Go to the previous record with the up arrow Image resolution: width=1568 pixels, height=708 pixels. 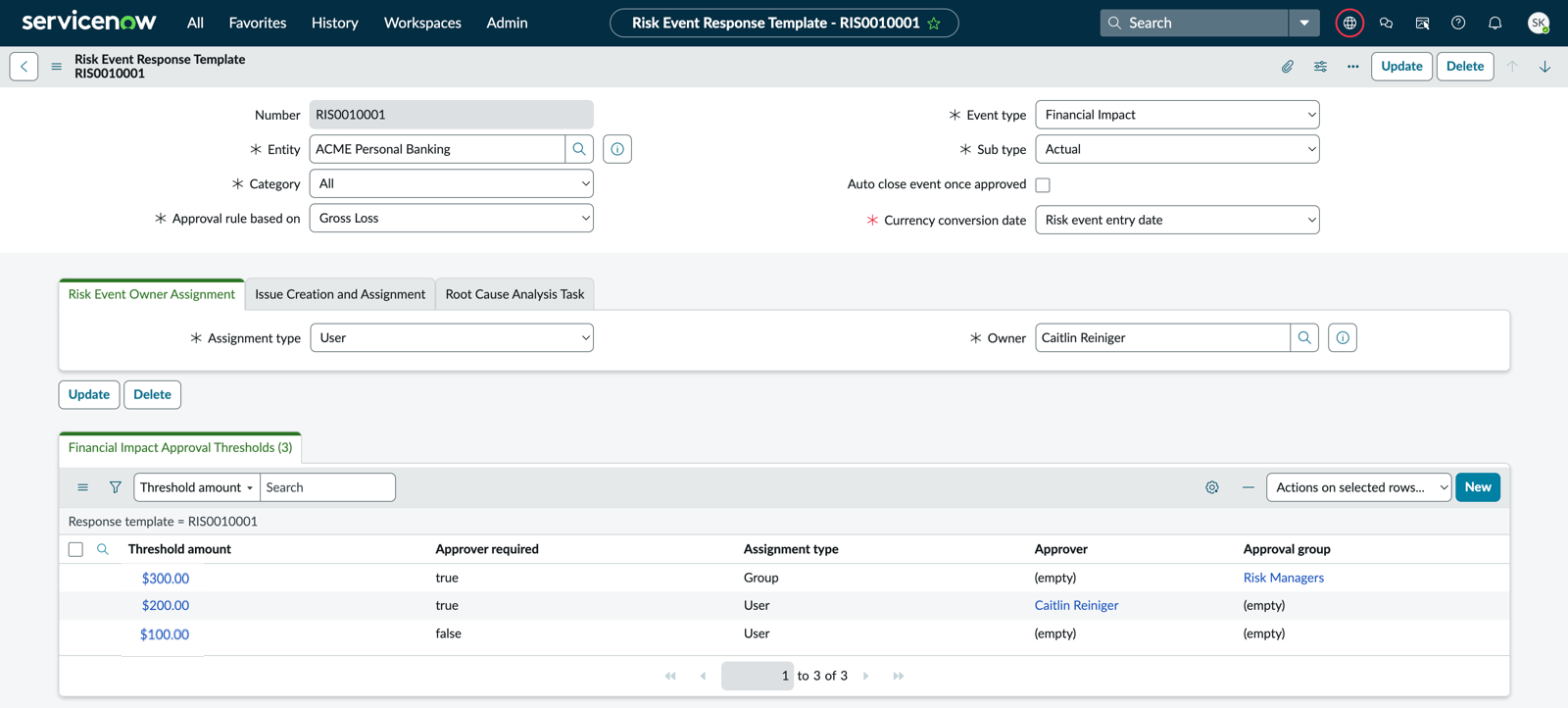tap(1512, 67)
